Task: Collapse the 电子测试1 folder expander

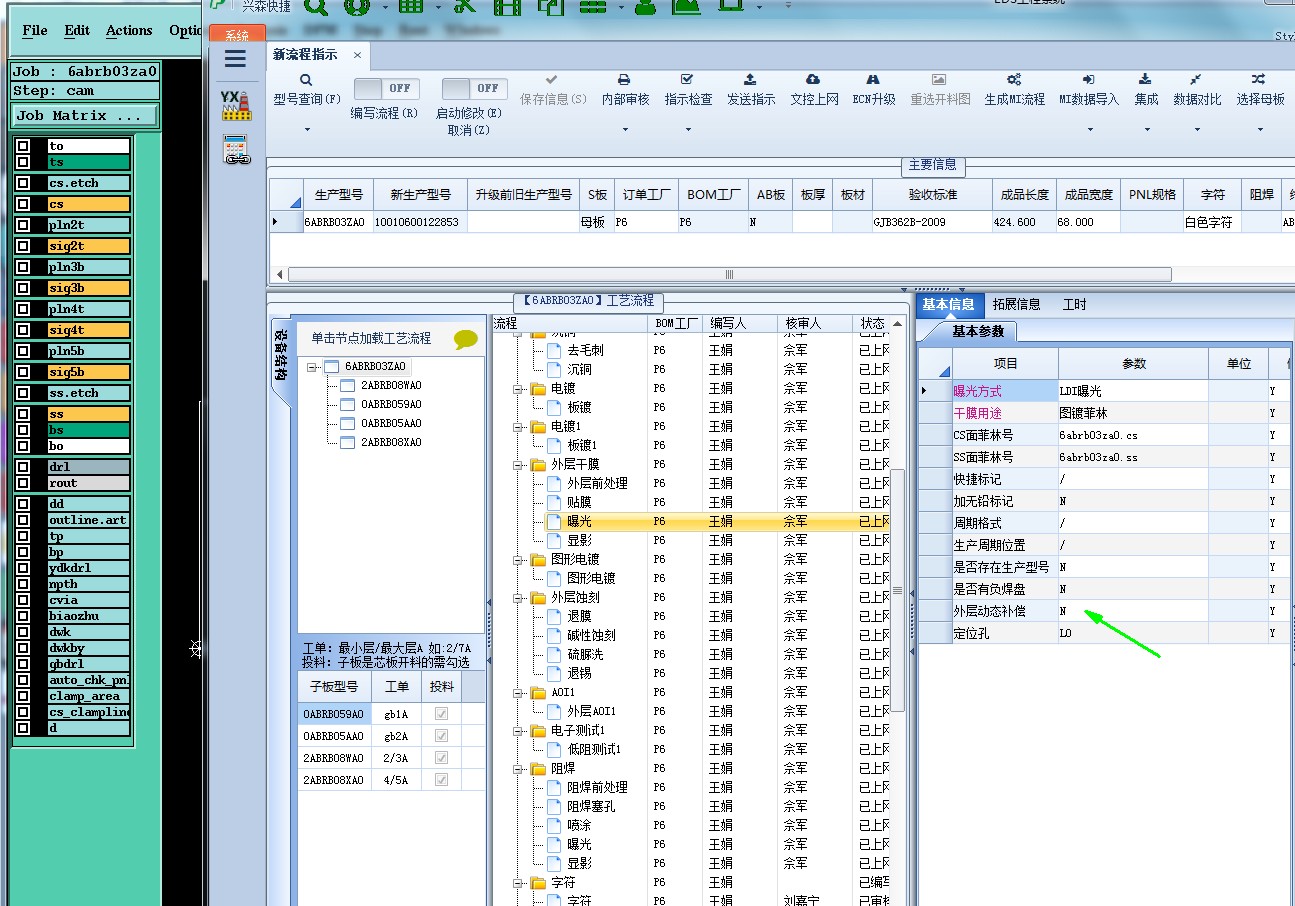Action: (x=518, y=731)
